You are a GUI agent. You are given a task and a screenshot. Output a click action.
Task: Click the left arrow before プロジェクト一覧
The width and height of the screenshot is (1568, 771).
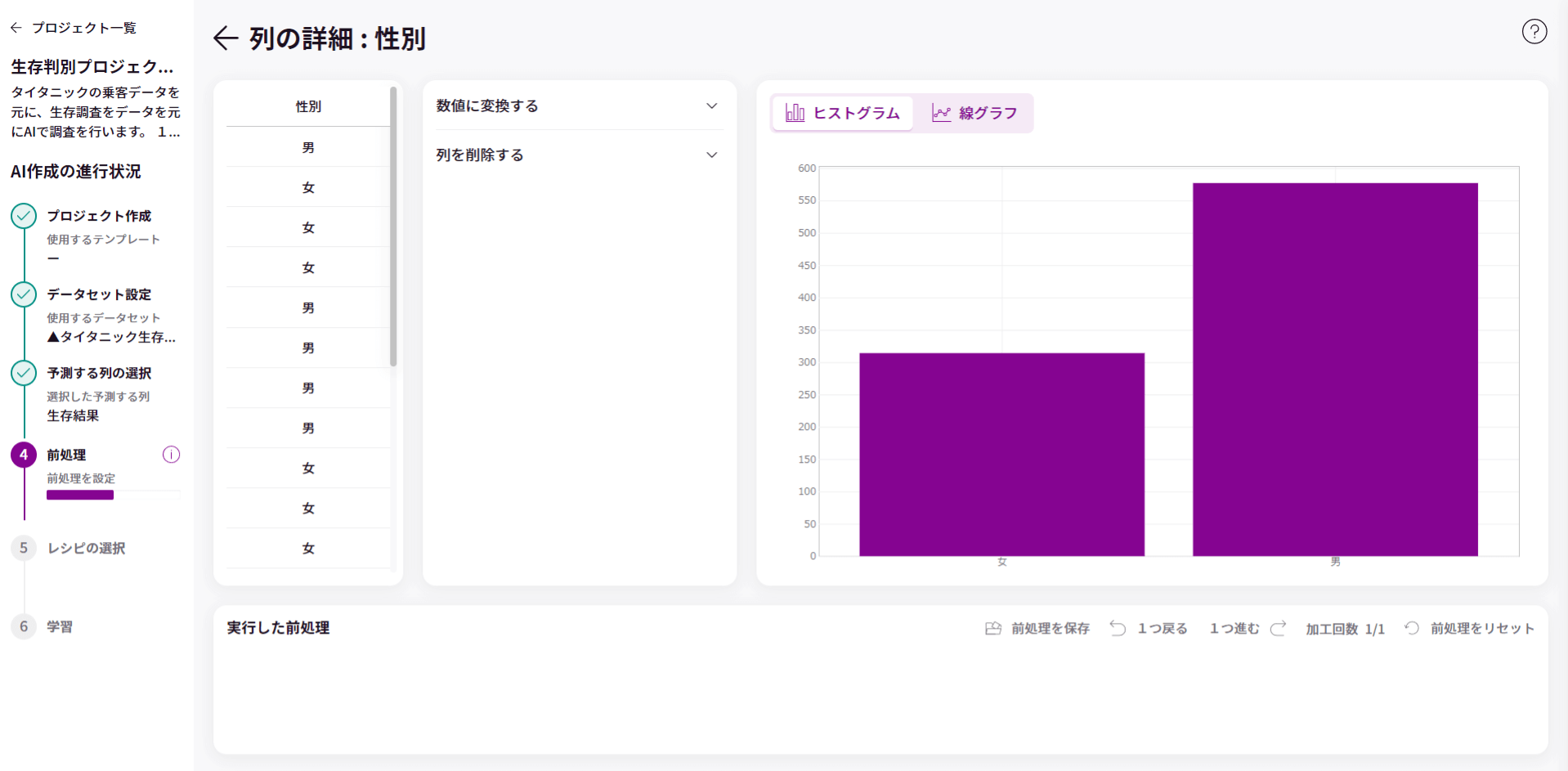click(x=16, y=28)
